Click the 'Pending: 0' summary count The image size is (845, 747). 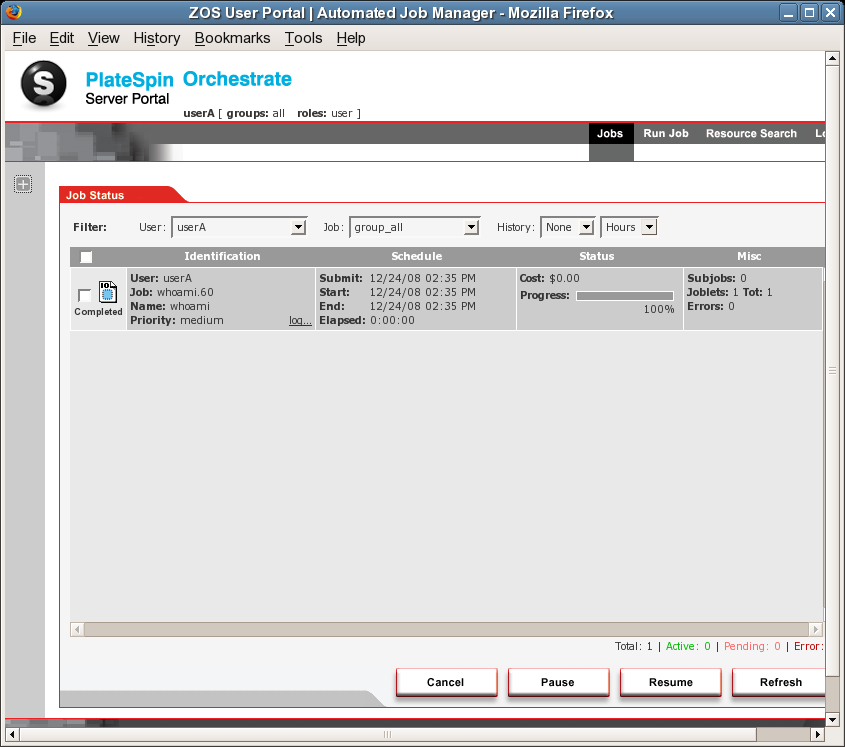click(x=752, y=646)
